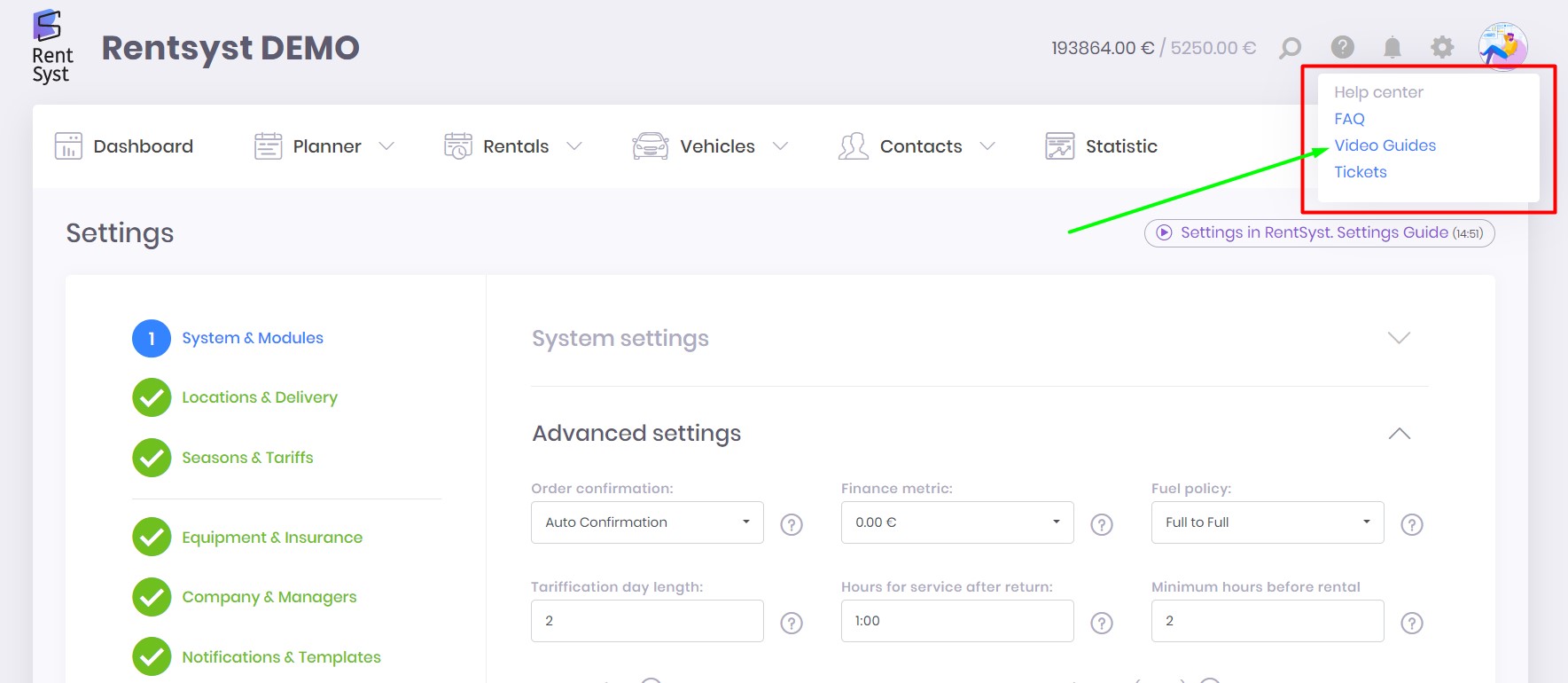Open the Order confirmation dropdown
Image resolution: width=1568 pixels, height=683 pixels.
pyautogui.click(x=647, y=522)
